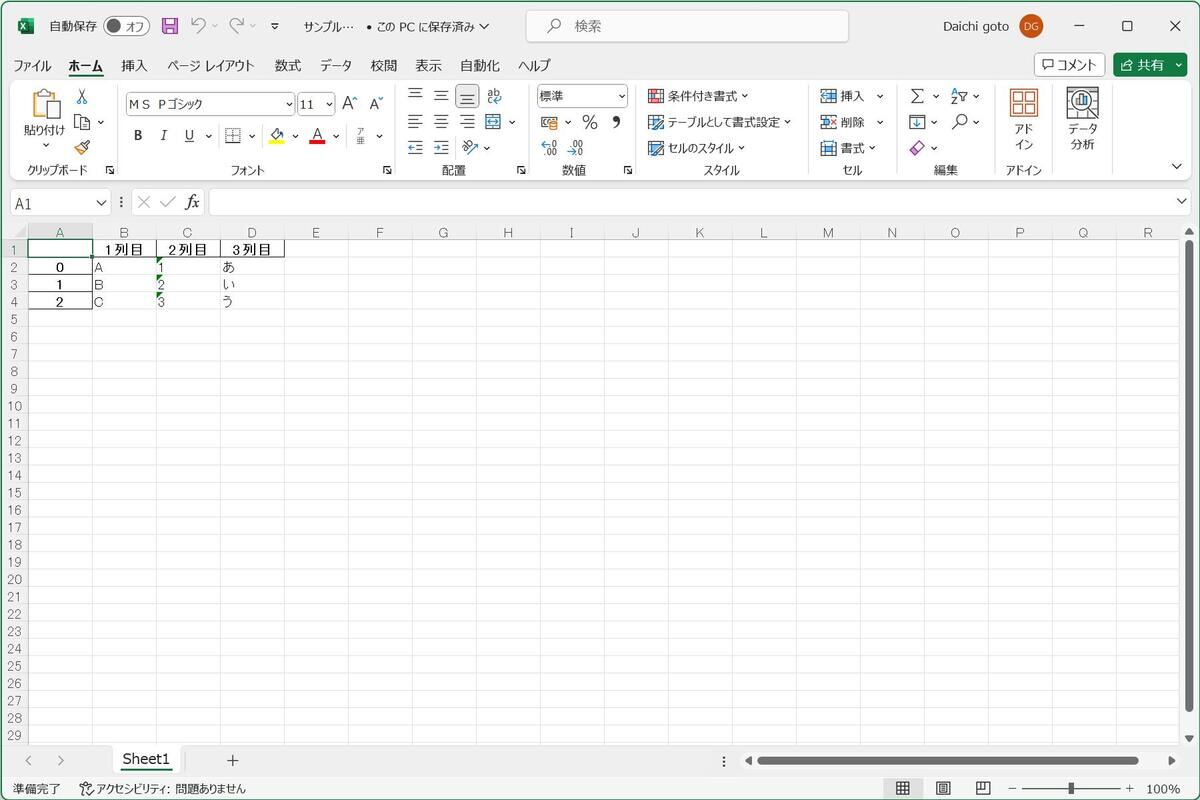Click the cut scissors icon

[82, 97]
